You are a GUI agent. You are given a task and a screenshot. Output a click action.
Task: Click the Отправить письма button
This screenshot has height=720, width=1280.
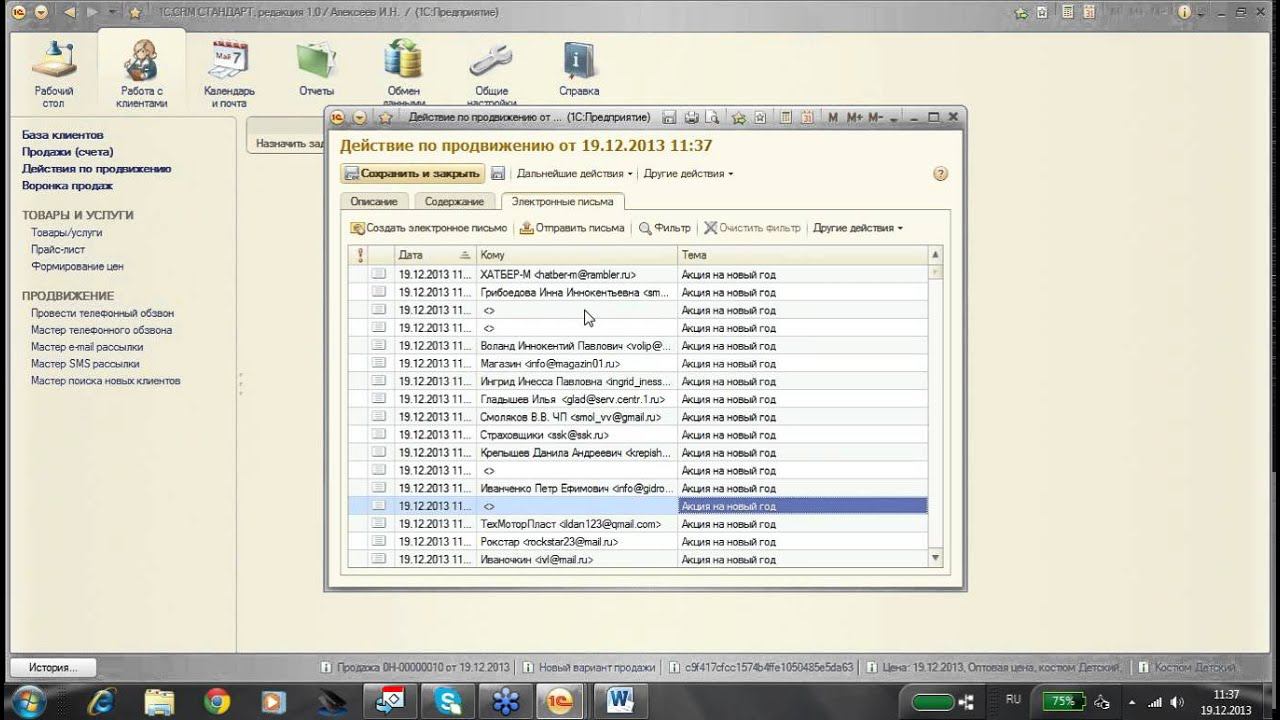click(573, 228)
